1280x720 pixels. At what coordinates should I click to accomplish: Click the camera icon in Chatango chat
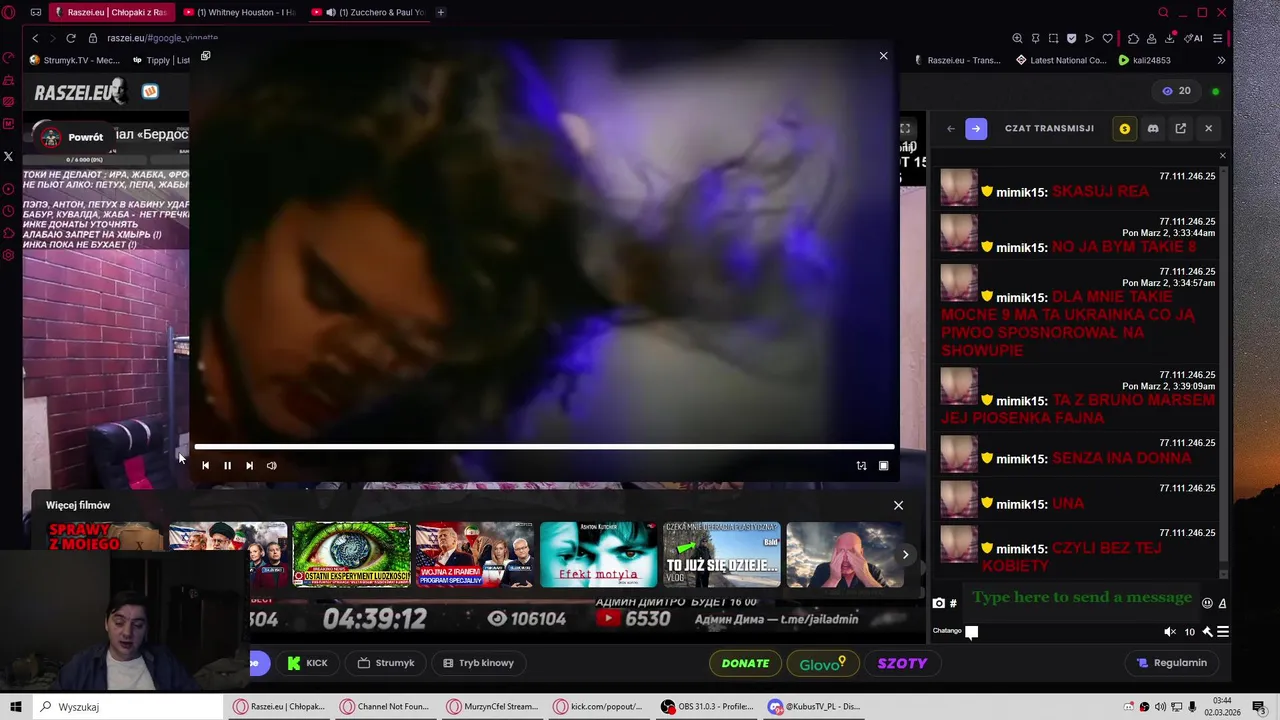938,603
